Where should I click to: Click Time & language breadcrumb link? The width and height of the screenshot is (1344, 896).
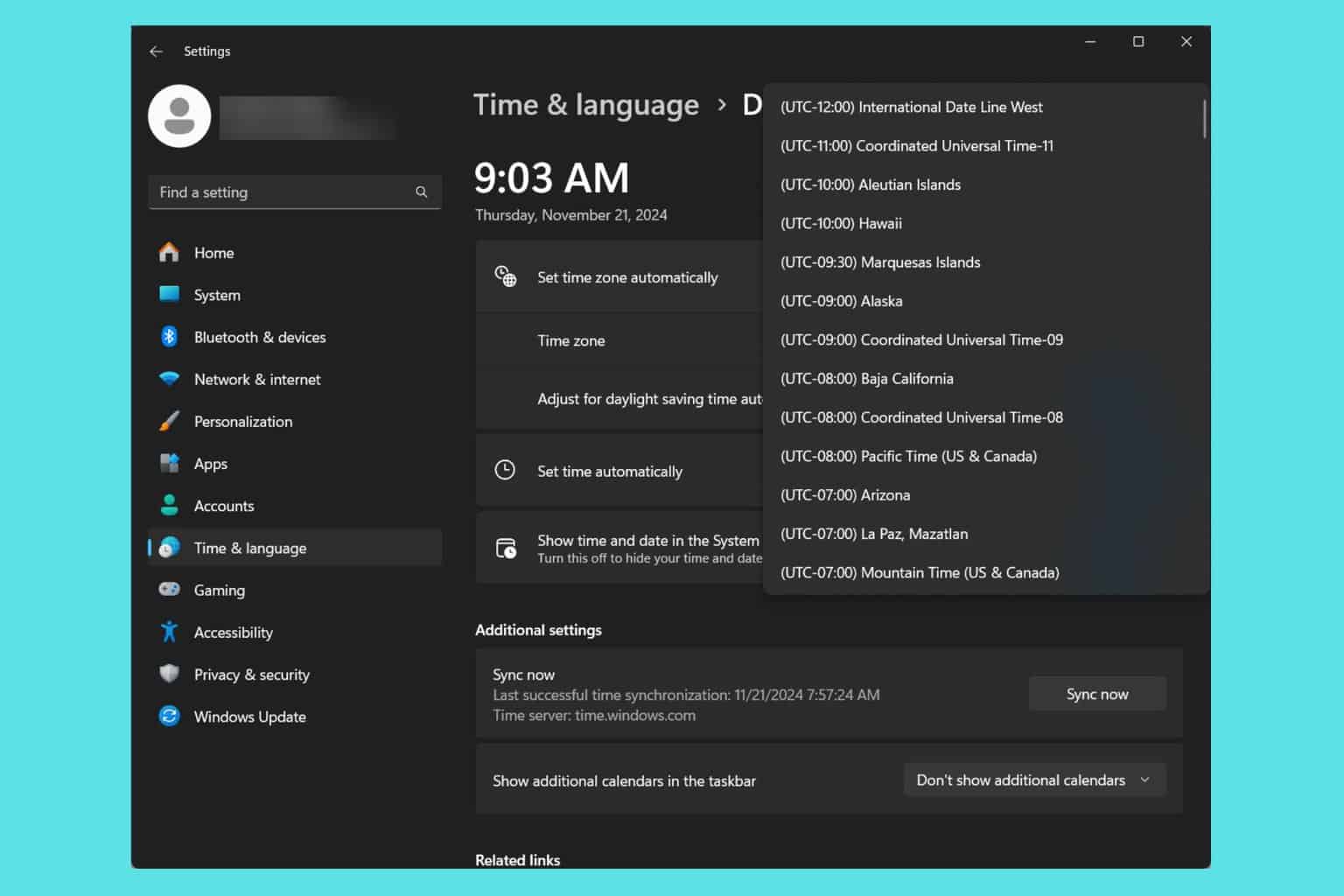point(586,105)
